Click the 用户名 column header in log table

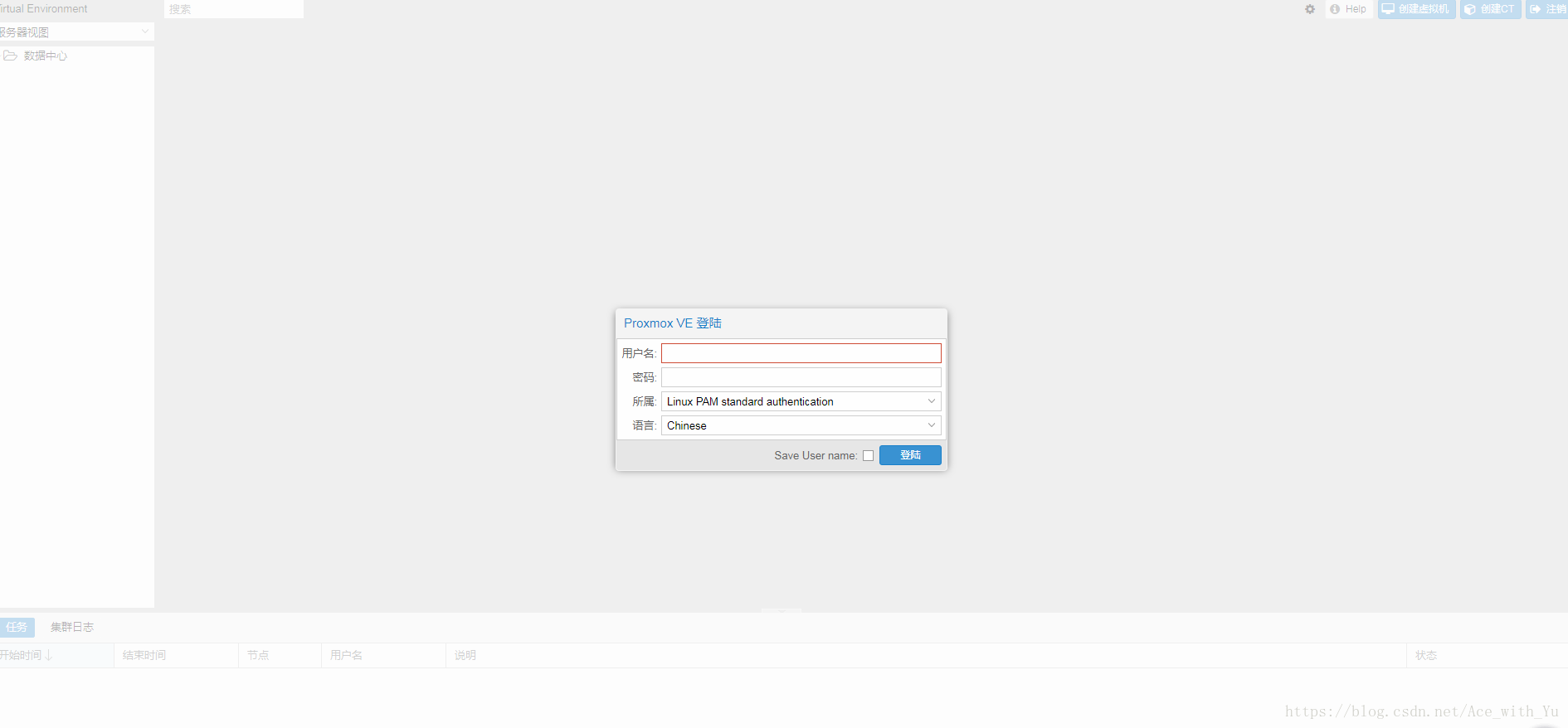coord(383,655)
